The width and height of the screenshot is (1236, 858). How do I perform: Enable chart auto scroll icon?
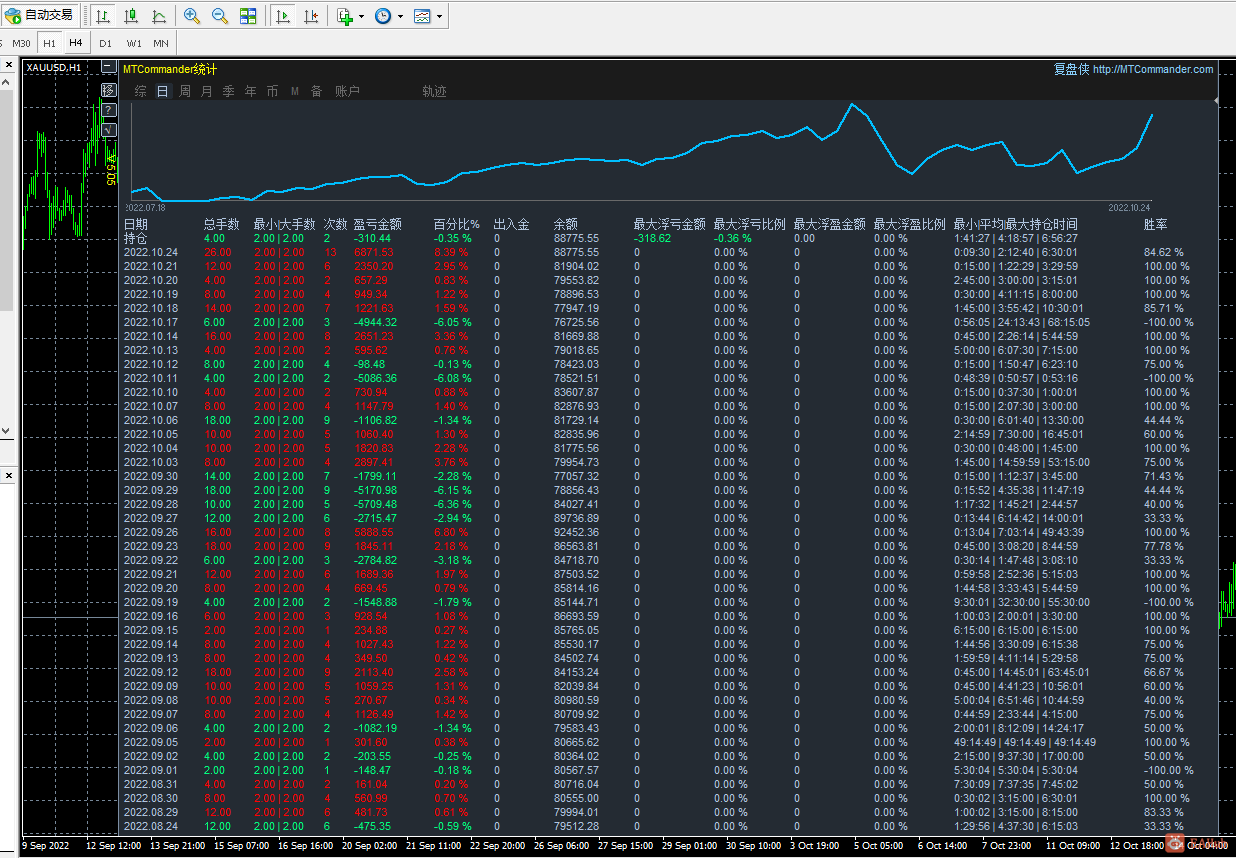pos(284,16)
